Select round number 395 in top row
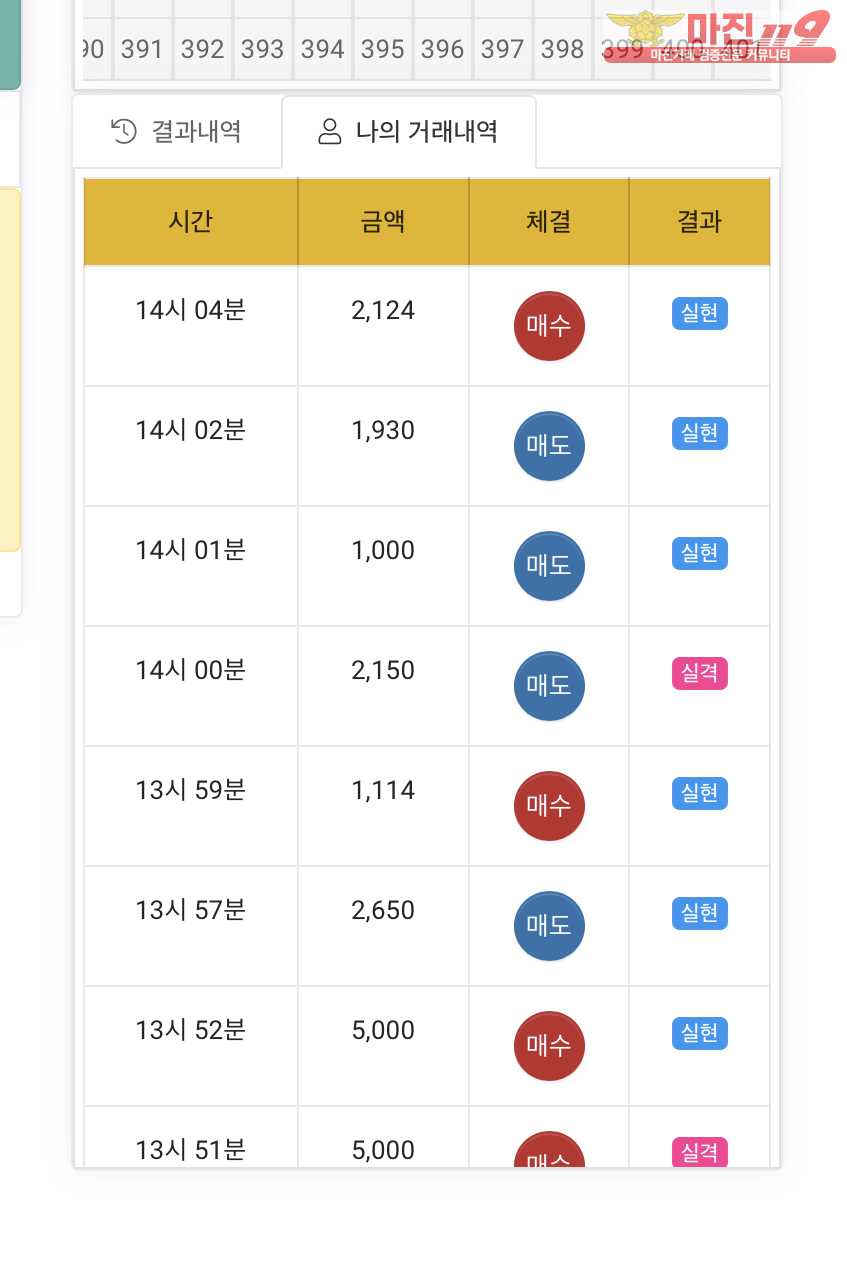Viewport: 847px width, 1285px height. (x=383, y=49)
